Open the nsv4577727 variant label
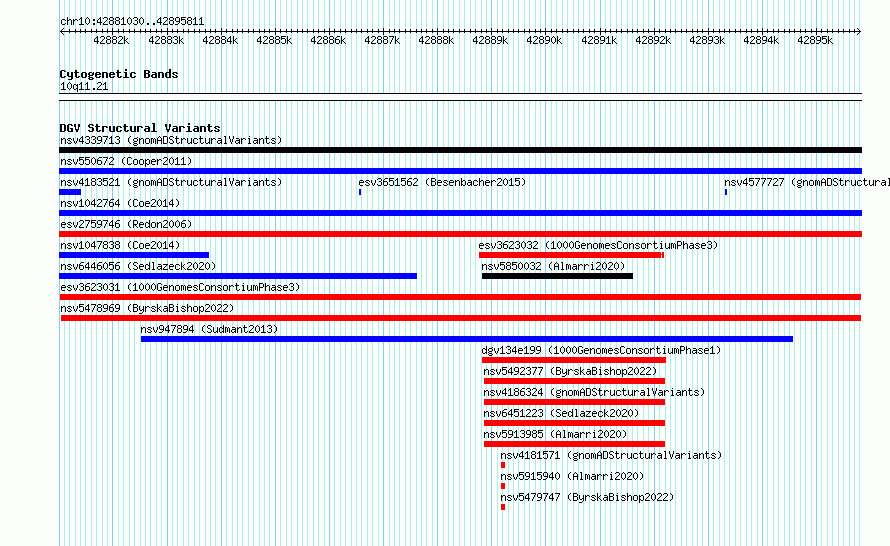 (x=807, y=182)
